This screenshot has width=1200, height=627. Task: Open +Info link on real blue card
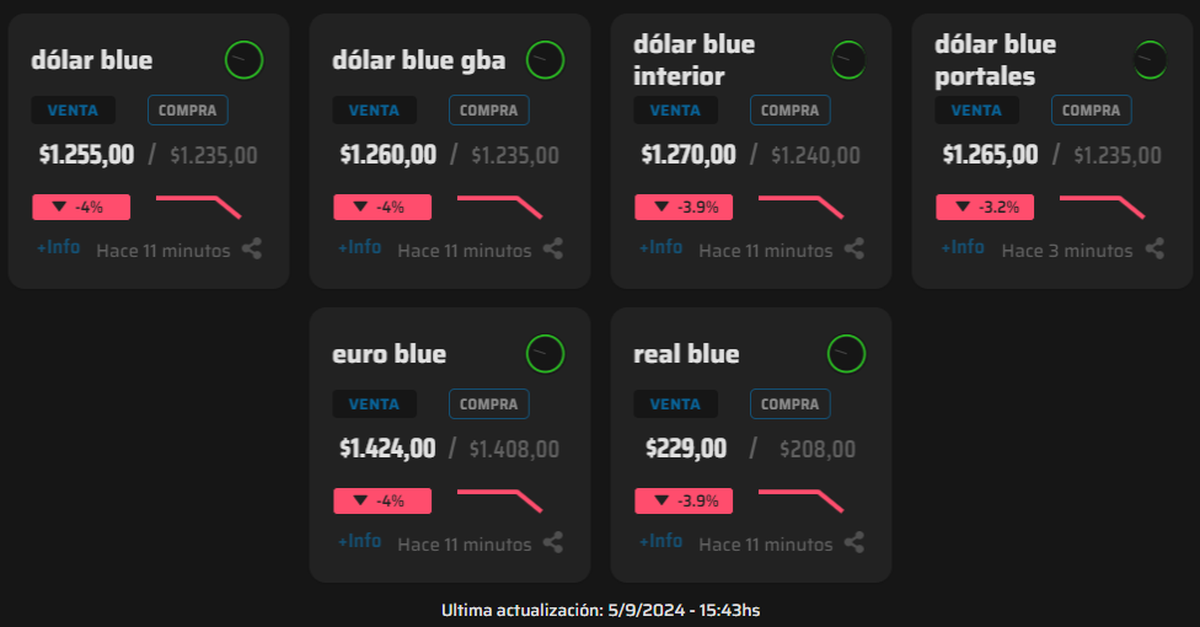[x=661, y=541]
